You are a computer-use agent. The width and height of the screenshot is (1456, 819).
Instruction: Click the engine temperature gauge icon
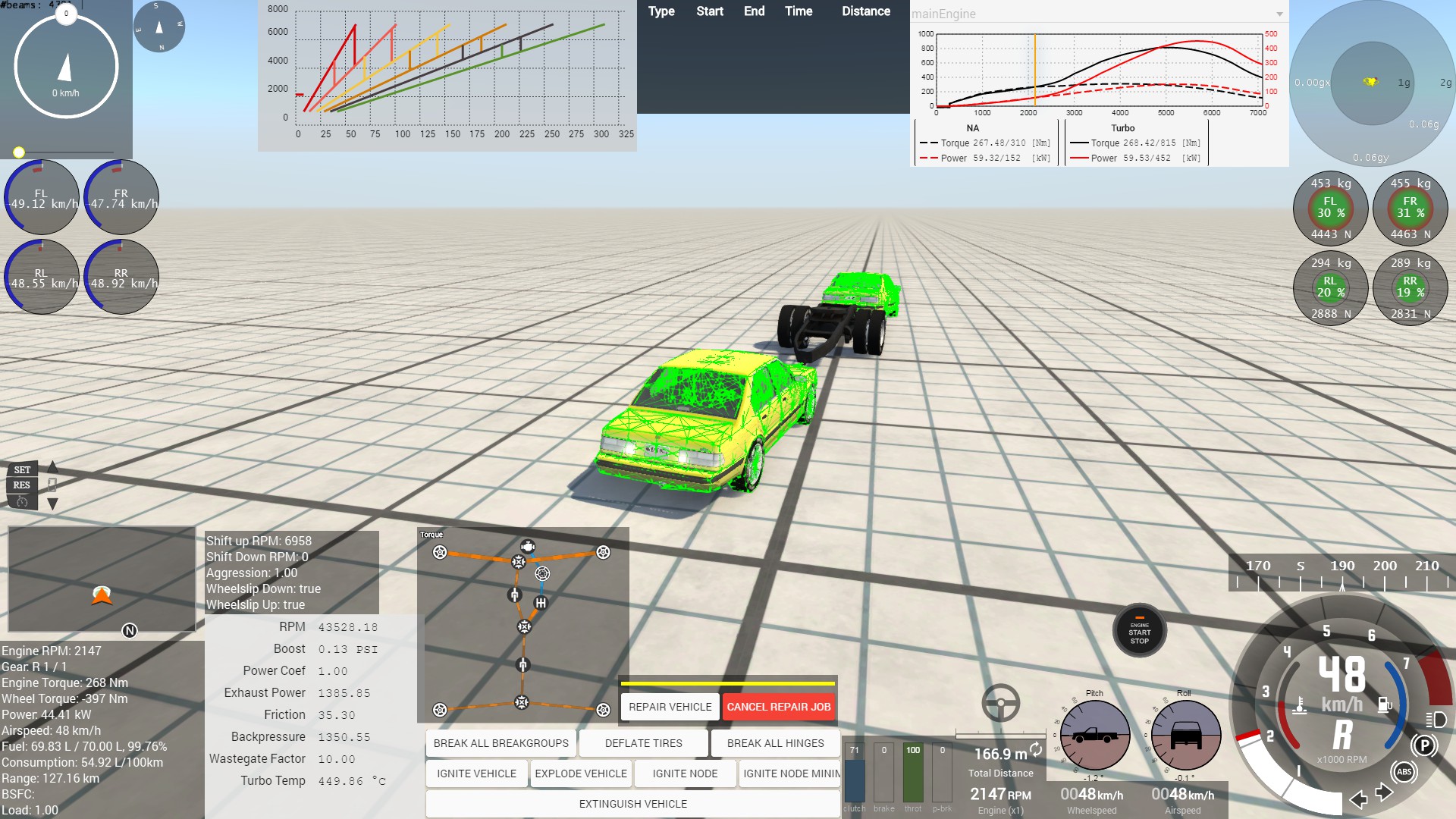[1300, 705]
